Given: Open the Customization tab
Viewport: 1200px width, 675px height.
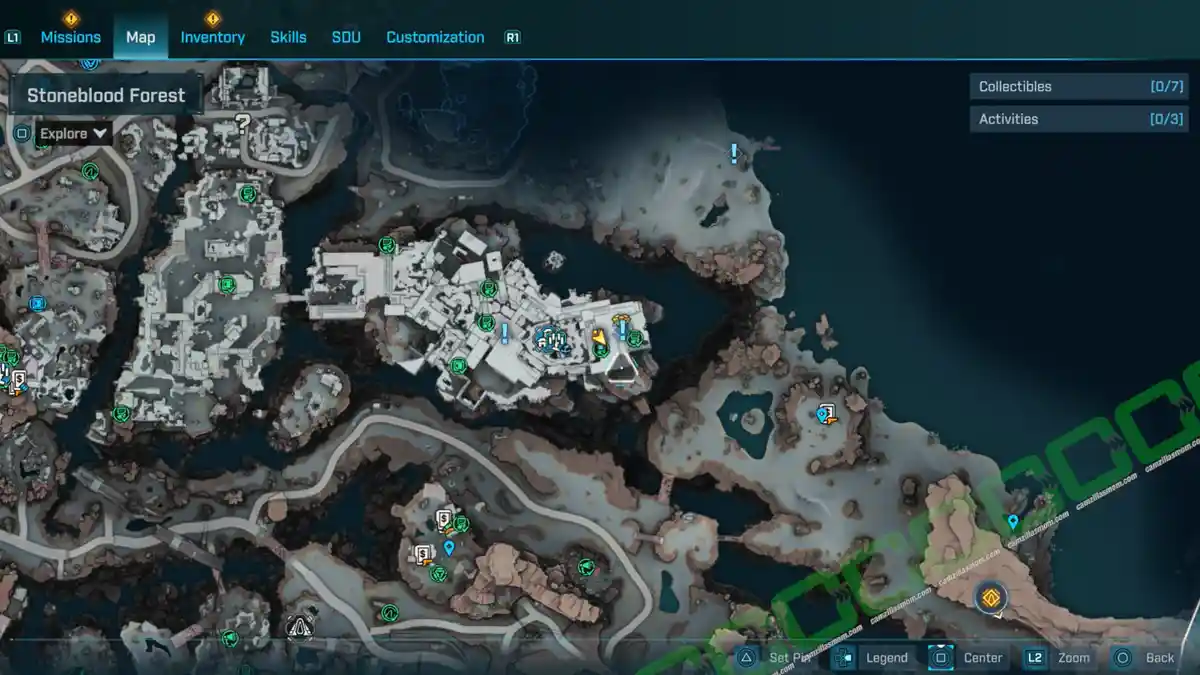Looking at the screenshot, I should 435,37.
